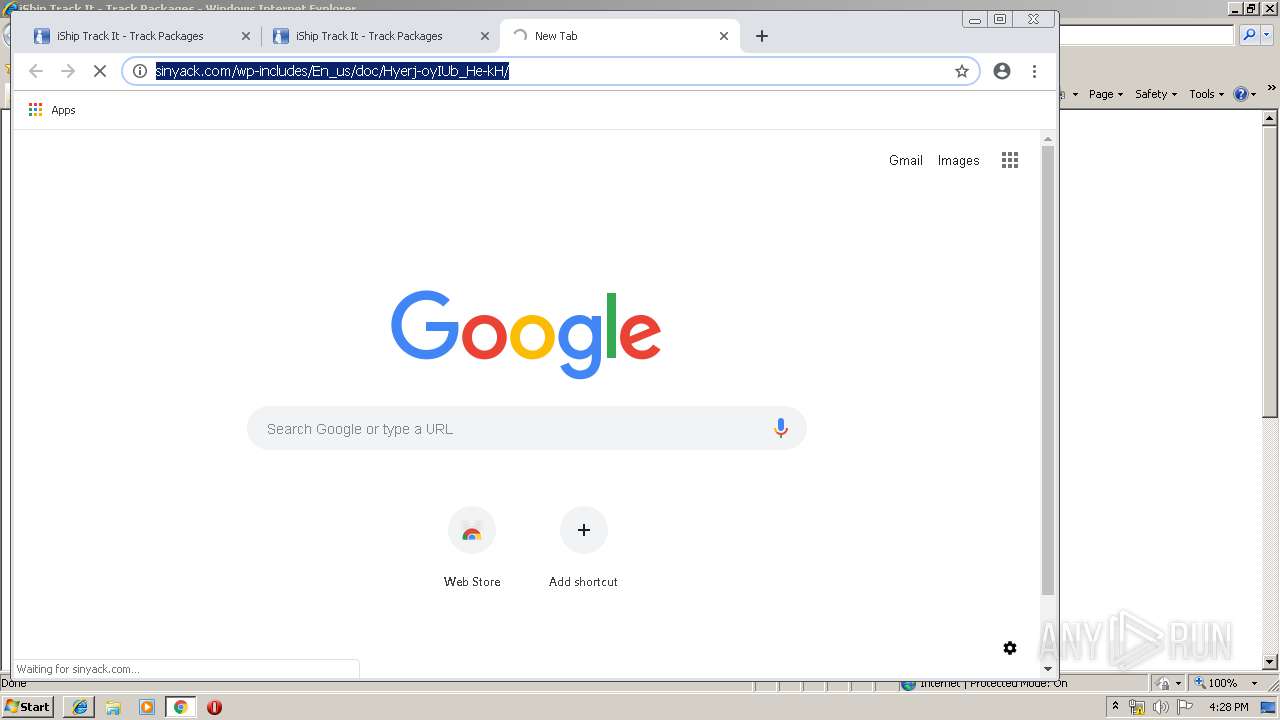The height and width of the screenshot is (720, 1280).
Task: Click the Internet Explorer search magnifier button
Action: [x=1249, y=35]
